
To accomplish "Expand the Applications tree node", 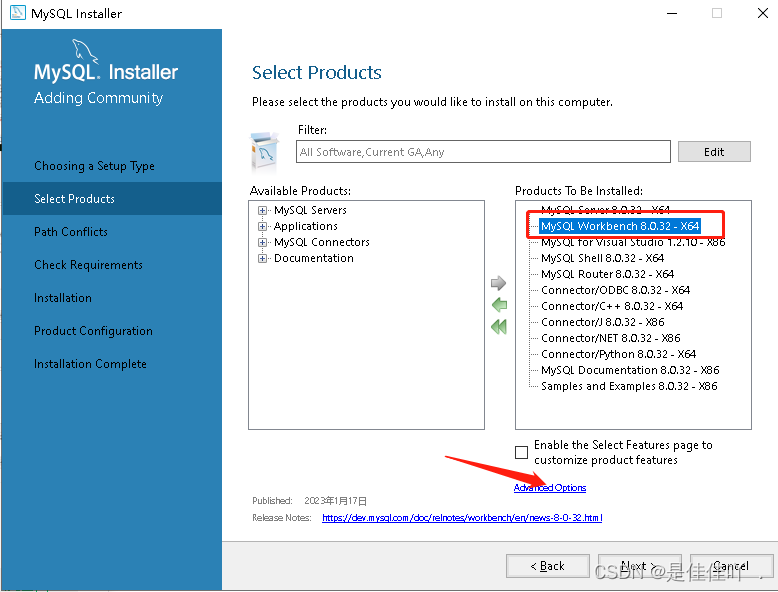I will (x=262, y=226).
